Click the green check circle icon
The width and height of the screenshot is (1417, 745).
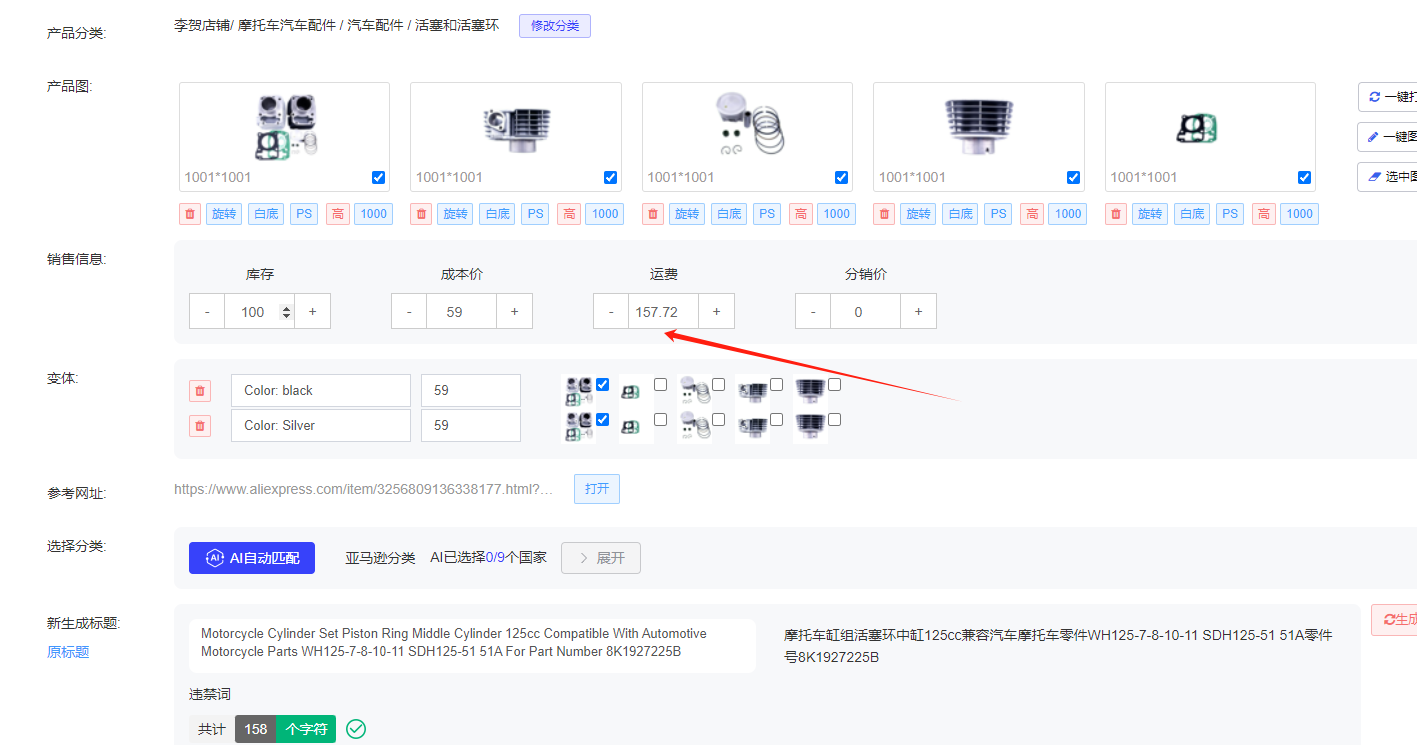click(356, 729)
